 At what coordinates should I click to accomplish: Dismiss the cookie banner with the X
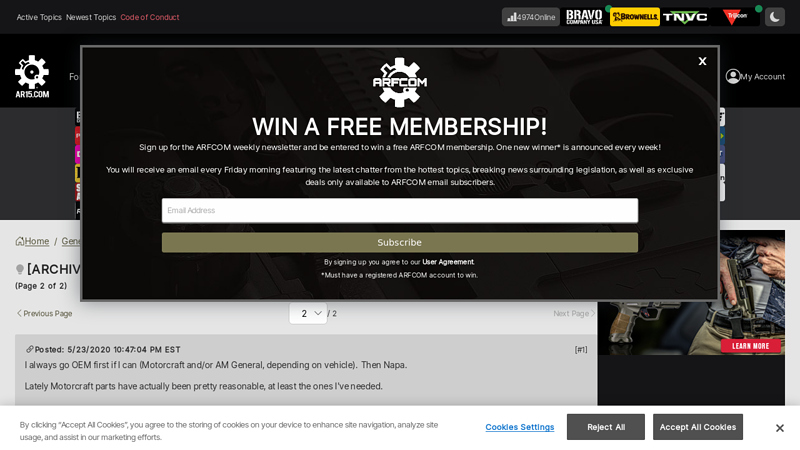tap(780, 428)
